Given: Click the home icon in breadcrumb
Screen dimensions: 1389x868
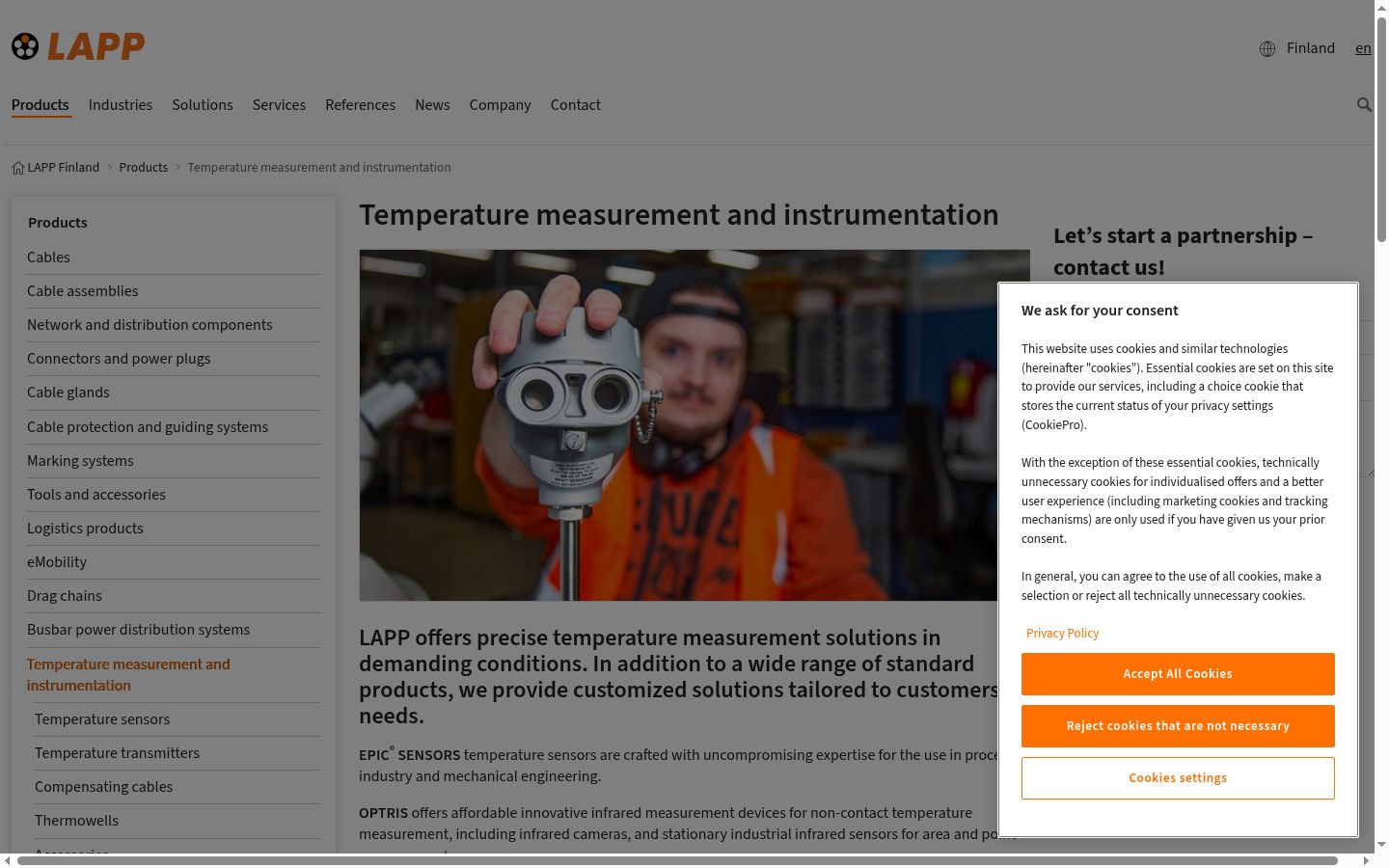Looking at the screenshot, I should click(x=18, y=168).
